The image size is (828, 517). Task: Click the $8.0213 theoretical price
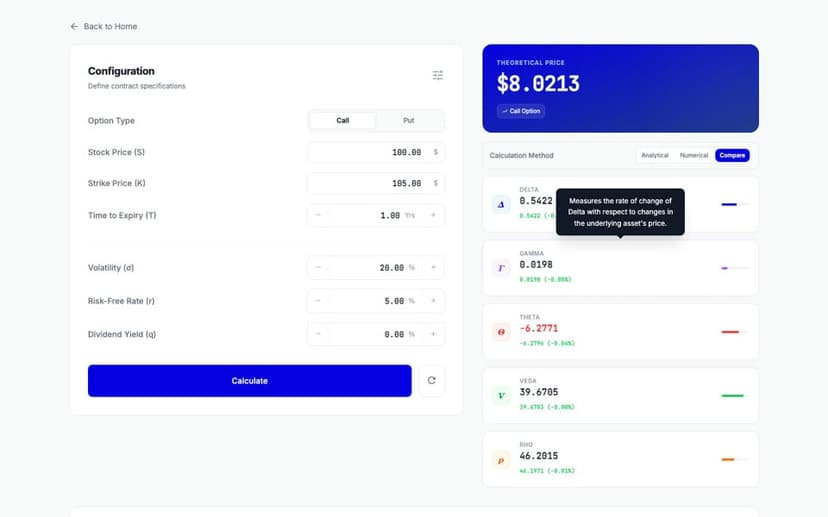538,83
